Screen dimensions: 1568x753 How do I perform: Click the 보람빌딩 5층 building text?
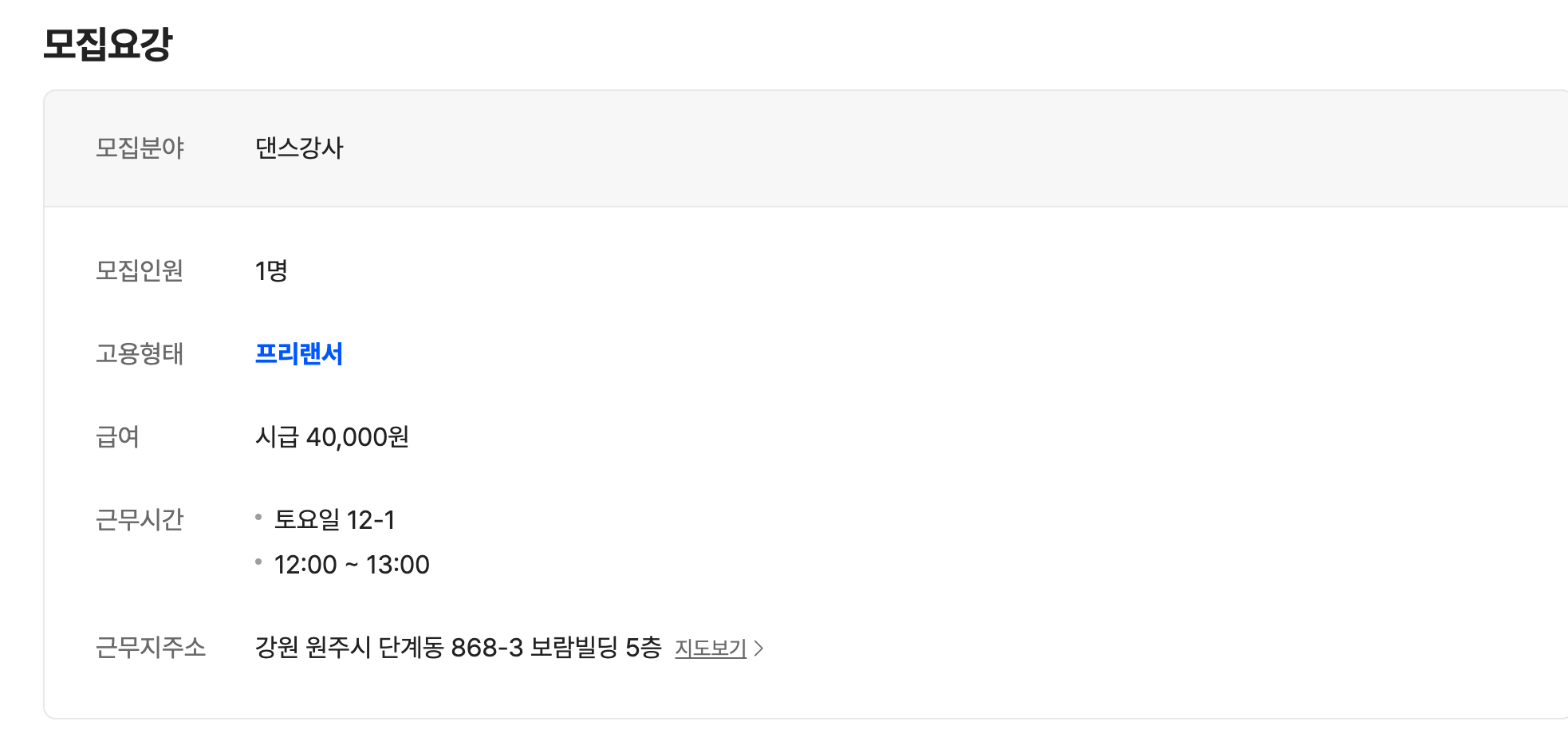[x=596, y=647]
